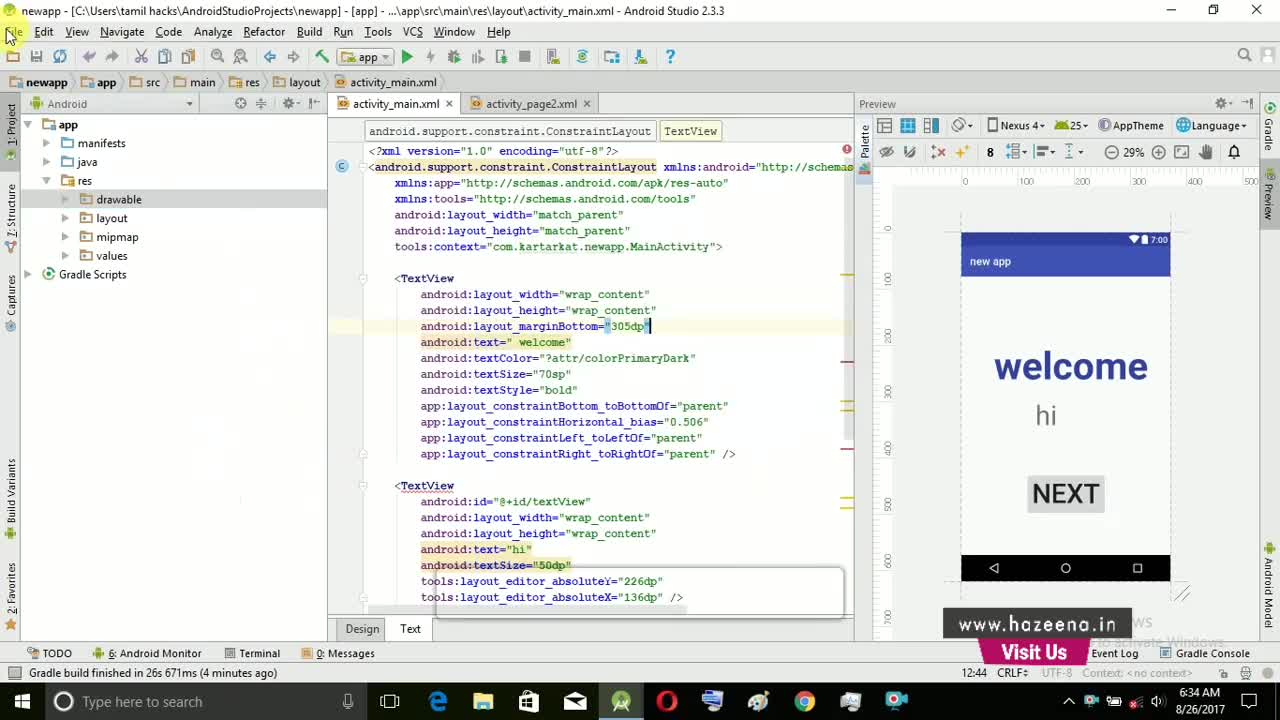Click Zoom to Fit Screen icon
Viewport: 1280px width, 720px height.
coord(1181,152)
